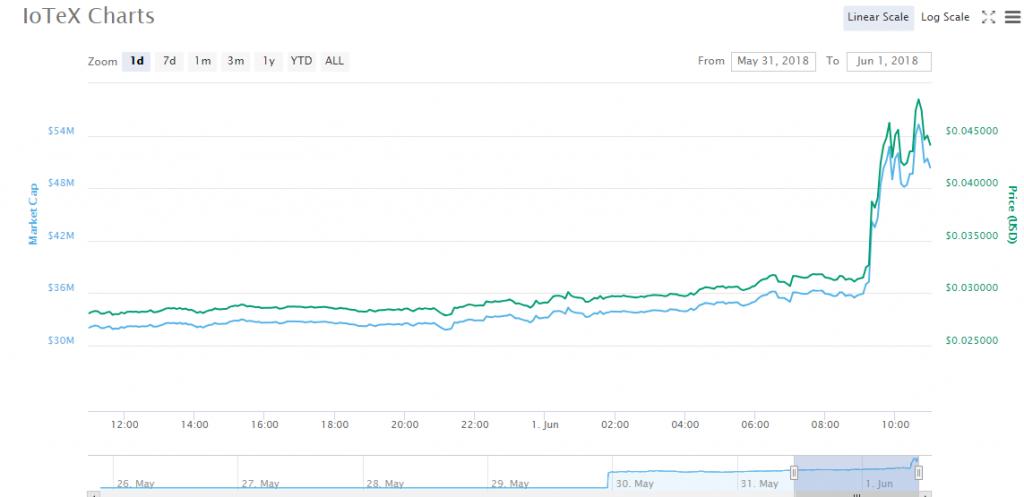Click the $0.025000 price label
Viewport: 1024px width, 497px height.
pyautogui.click(x=972, y=341)
